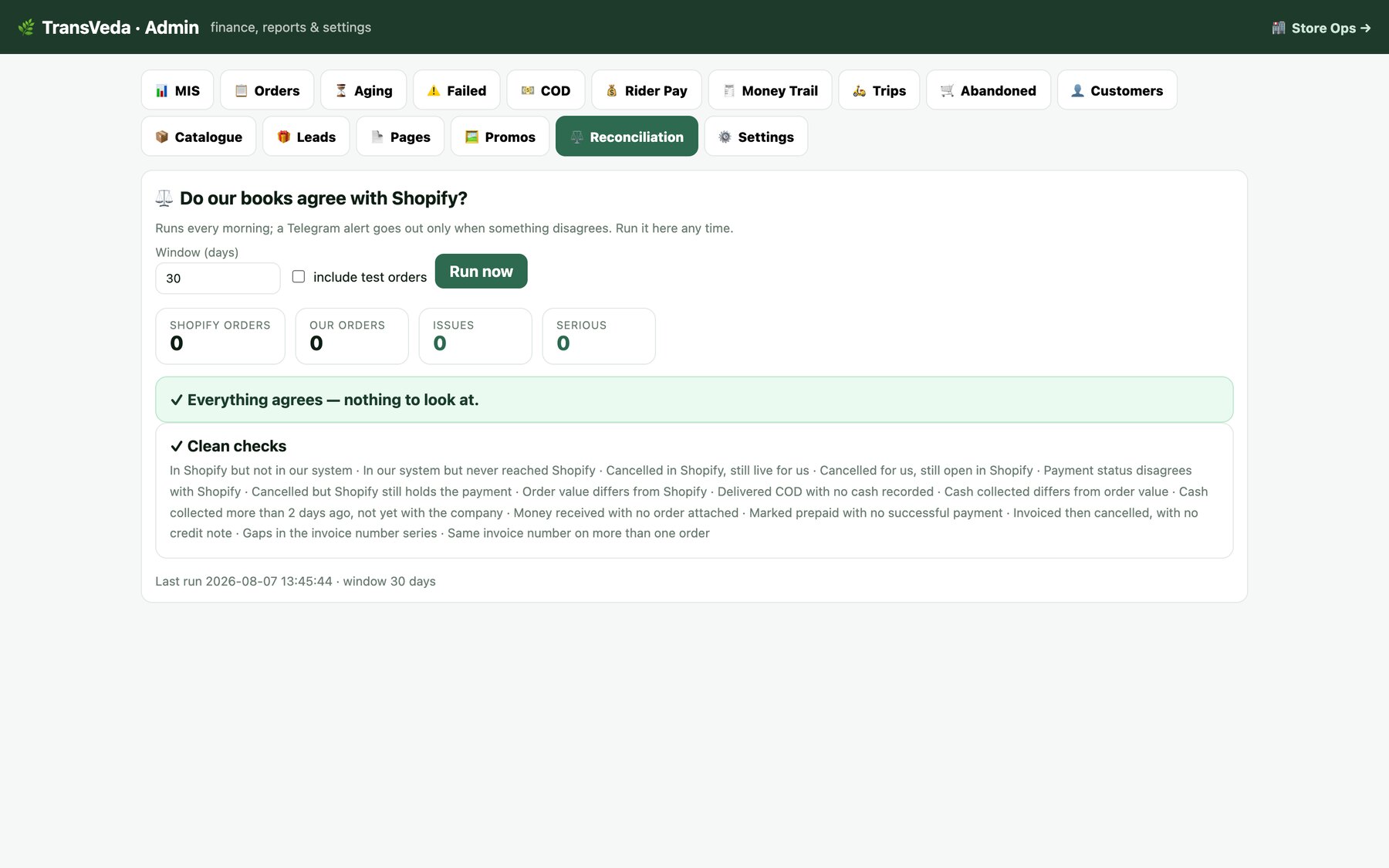Screen dimensions: 1389x868
Task: Click the COD banknote icon
Action: [x=528, y=91]
